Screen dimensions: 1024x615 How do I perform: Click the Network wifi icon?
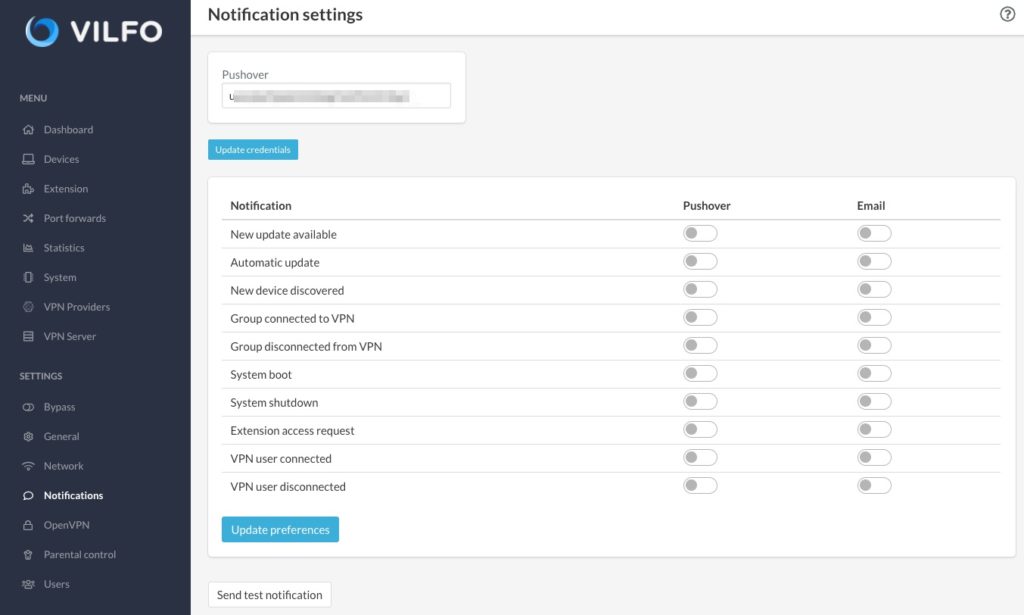[x=28, y=466]
